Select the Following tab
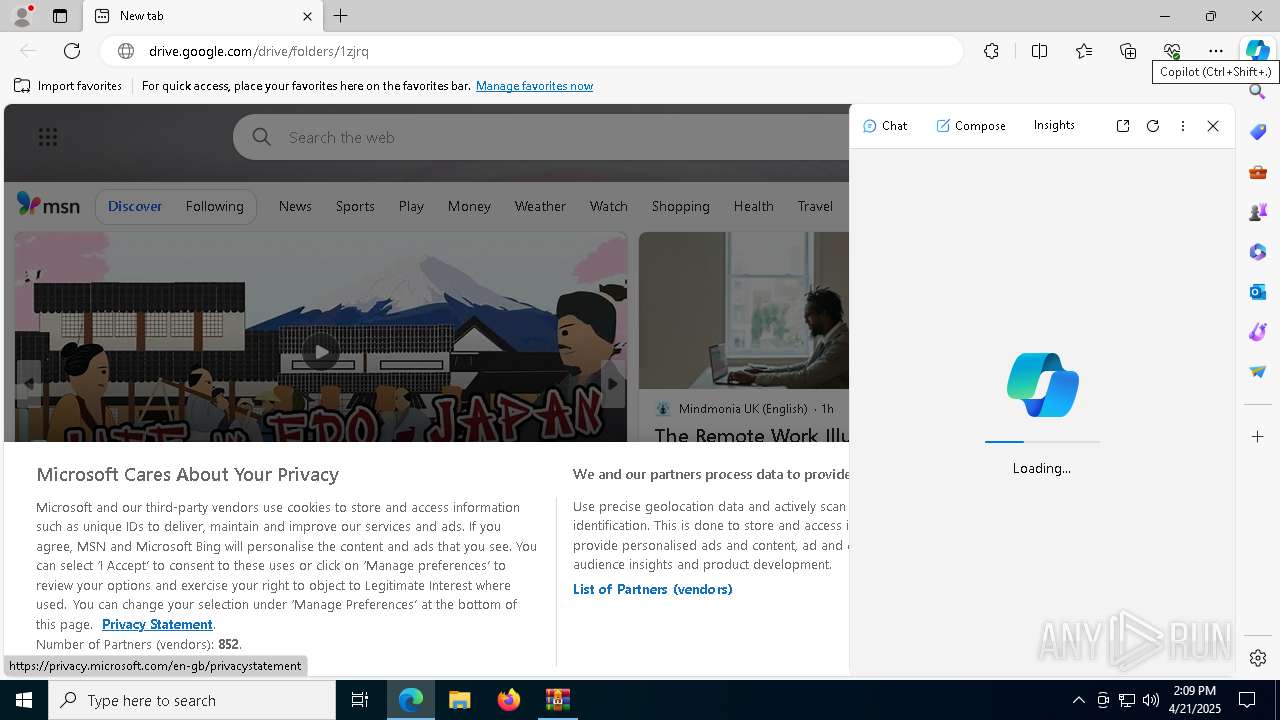The height and width of the screenshot is (720, 1280). (x=214, y=206)
